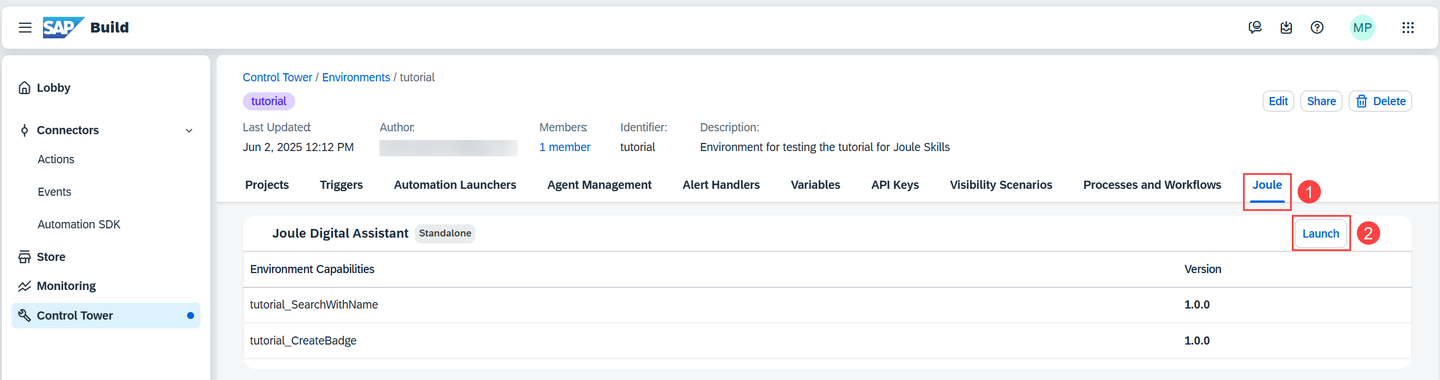
Task: Open the help question mark icon
Action: click(1317, 28)
